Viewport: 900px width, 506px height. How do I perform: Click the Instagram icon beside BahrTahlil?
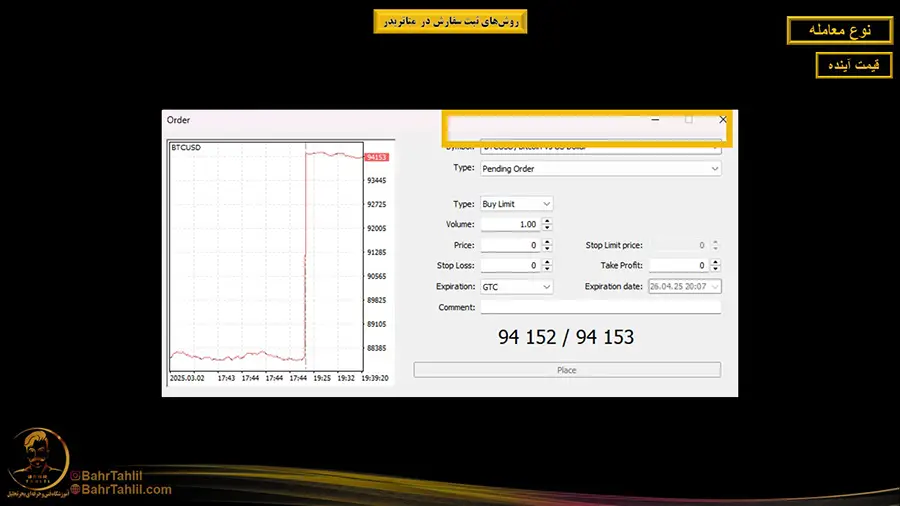[x=74, y=478]
